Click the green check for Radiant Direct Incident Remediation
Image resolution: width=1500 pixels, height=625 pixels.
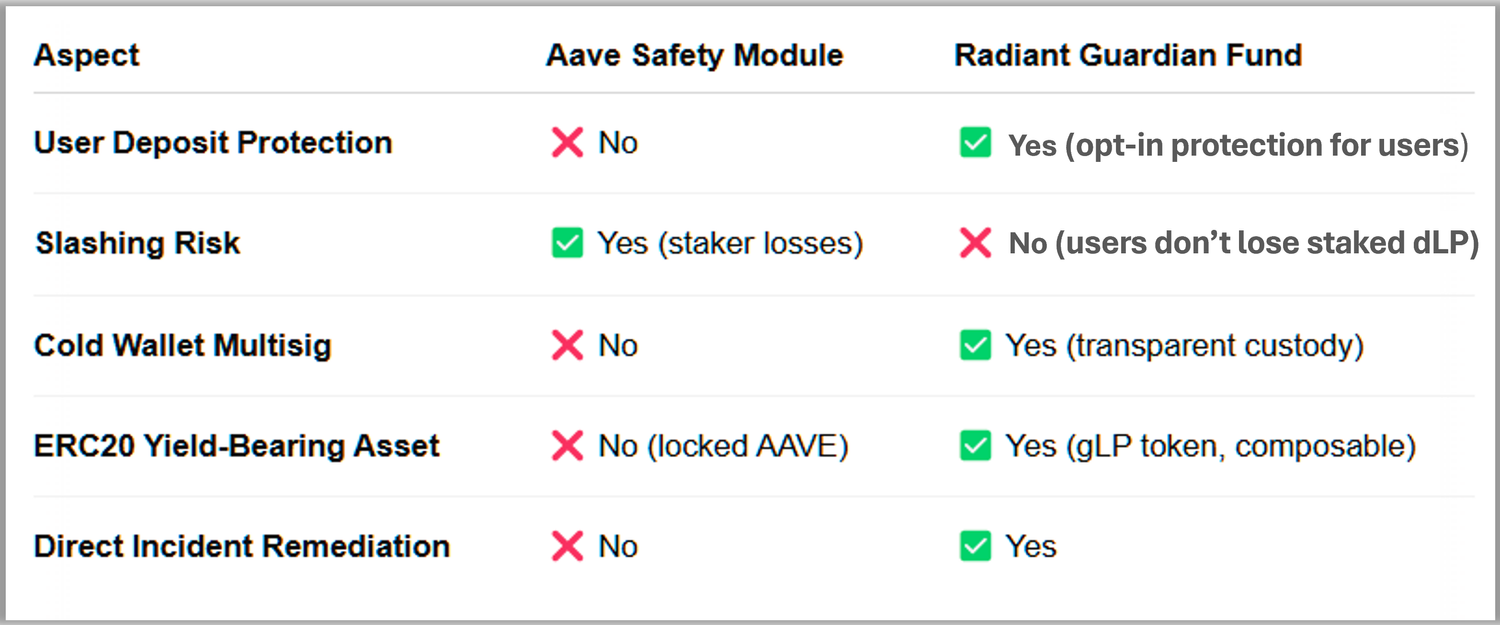(975, 546)
